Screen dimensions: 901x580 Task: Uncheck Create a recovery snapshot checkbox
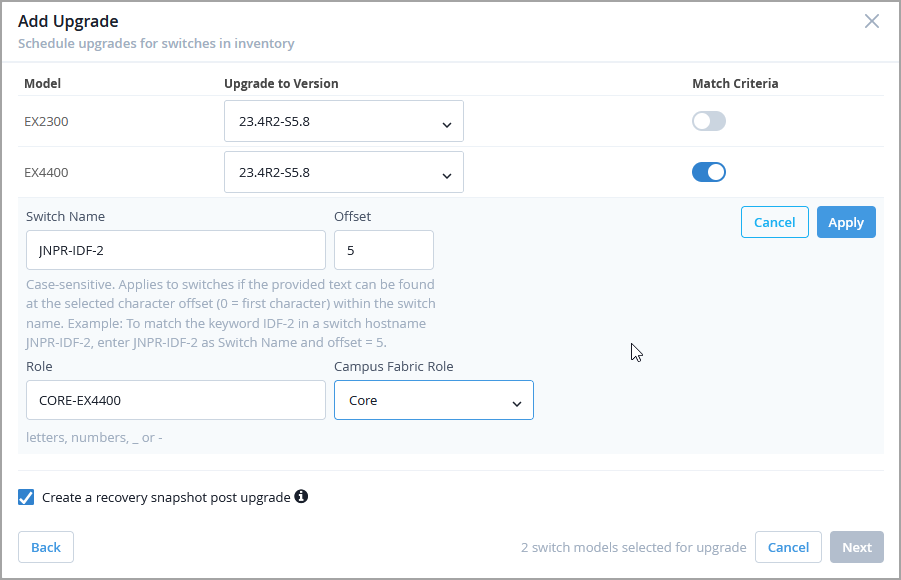coord(27,497)
